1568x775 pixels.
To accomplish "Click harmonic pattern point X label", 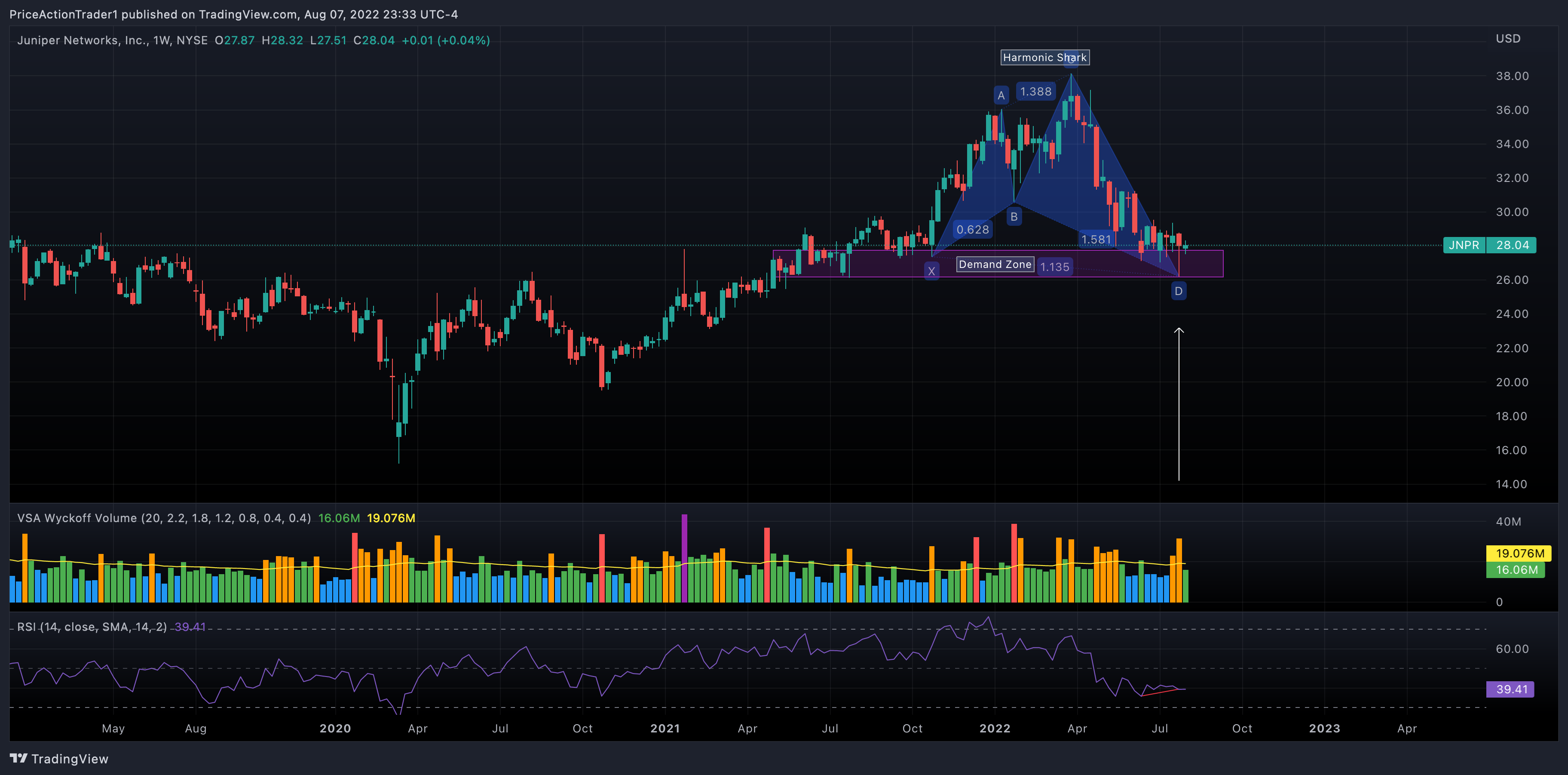I will [931, 271].
